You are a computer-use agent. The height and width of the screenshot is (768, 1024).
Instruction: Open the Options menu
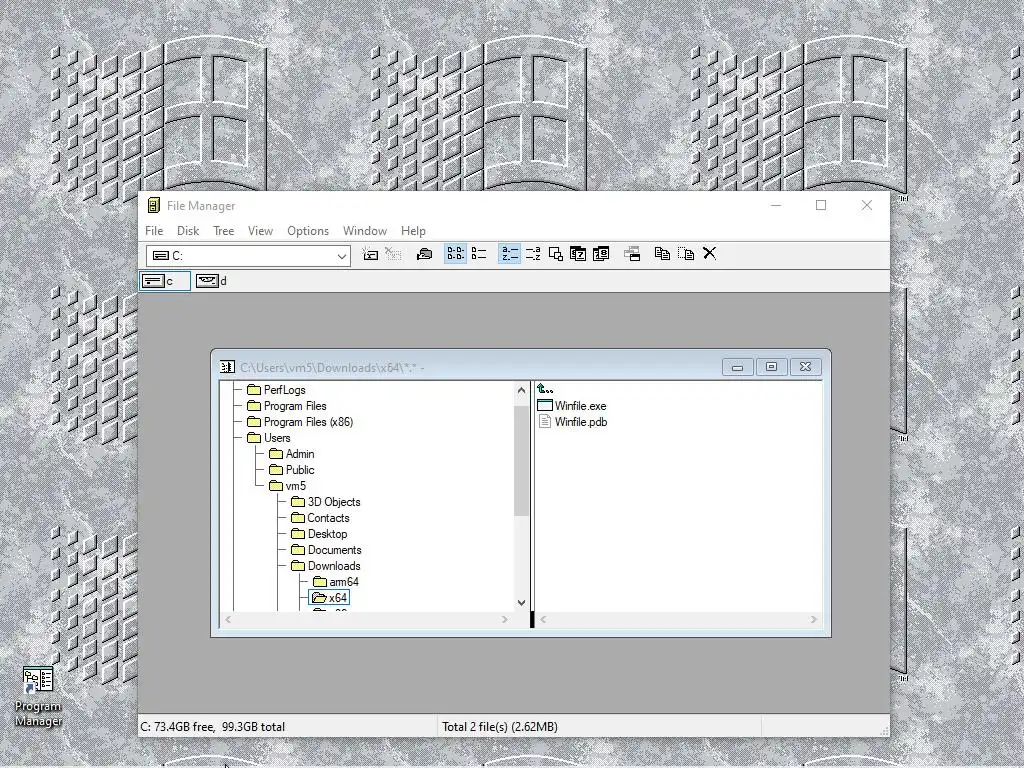click(308, 231)
